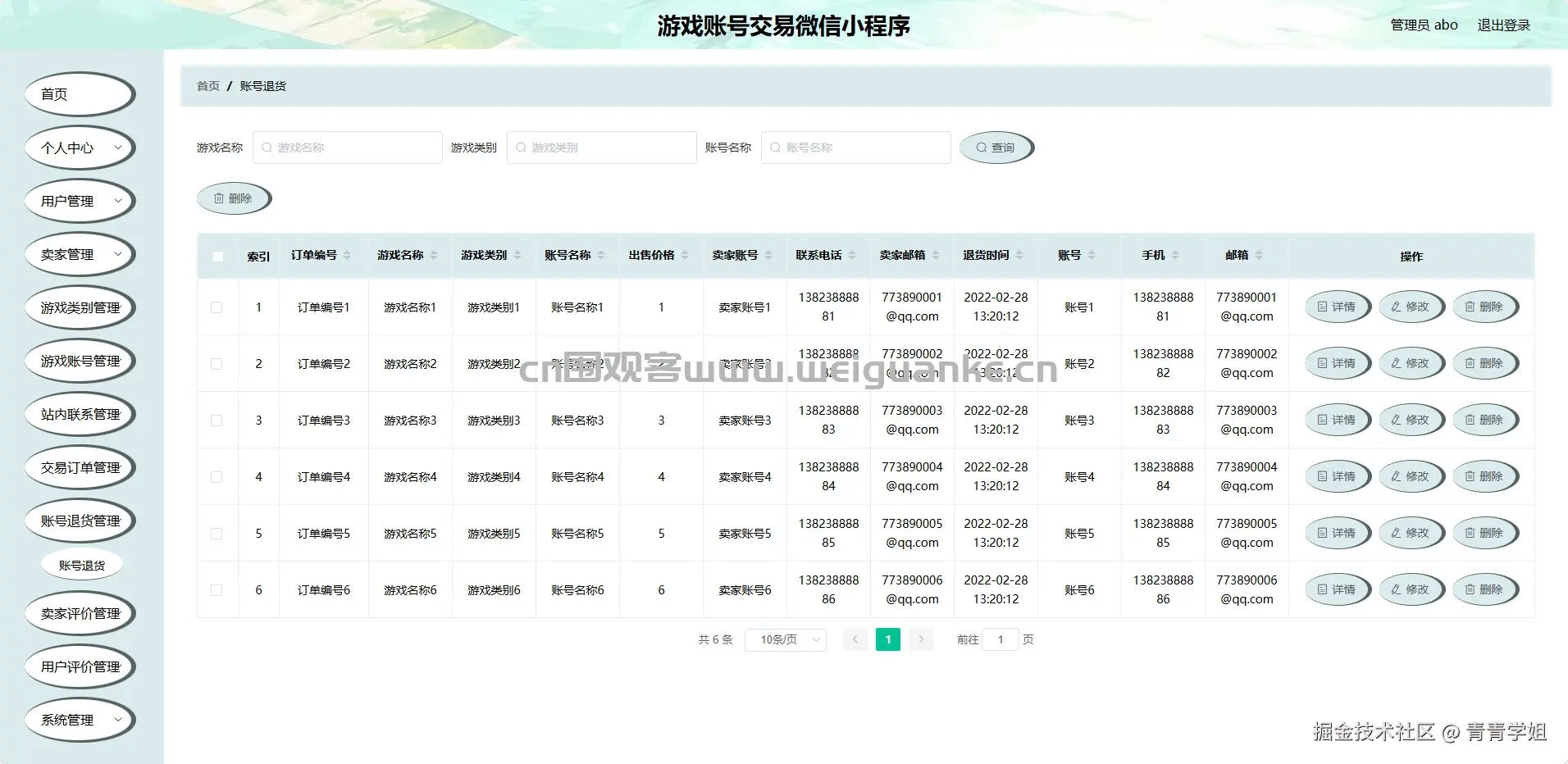Go to next page arrow
This screenshot has height=764, width=1568.
pyautogui.click(x=921, y=639)
